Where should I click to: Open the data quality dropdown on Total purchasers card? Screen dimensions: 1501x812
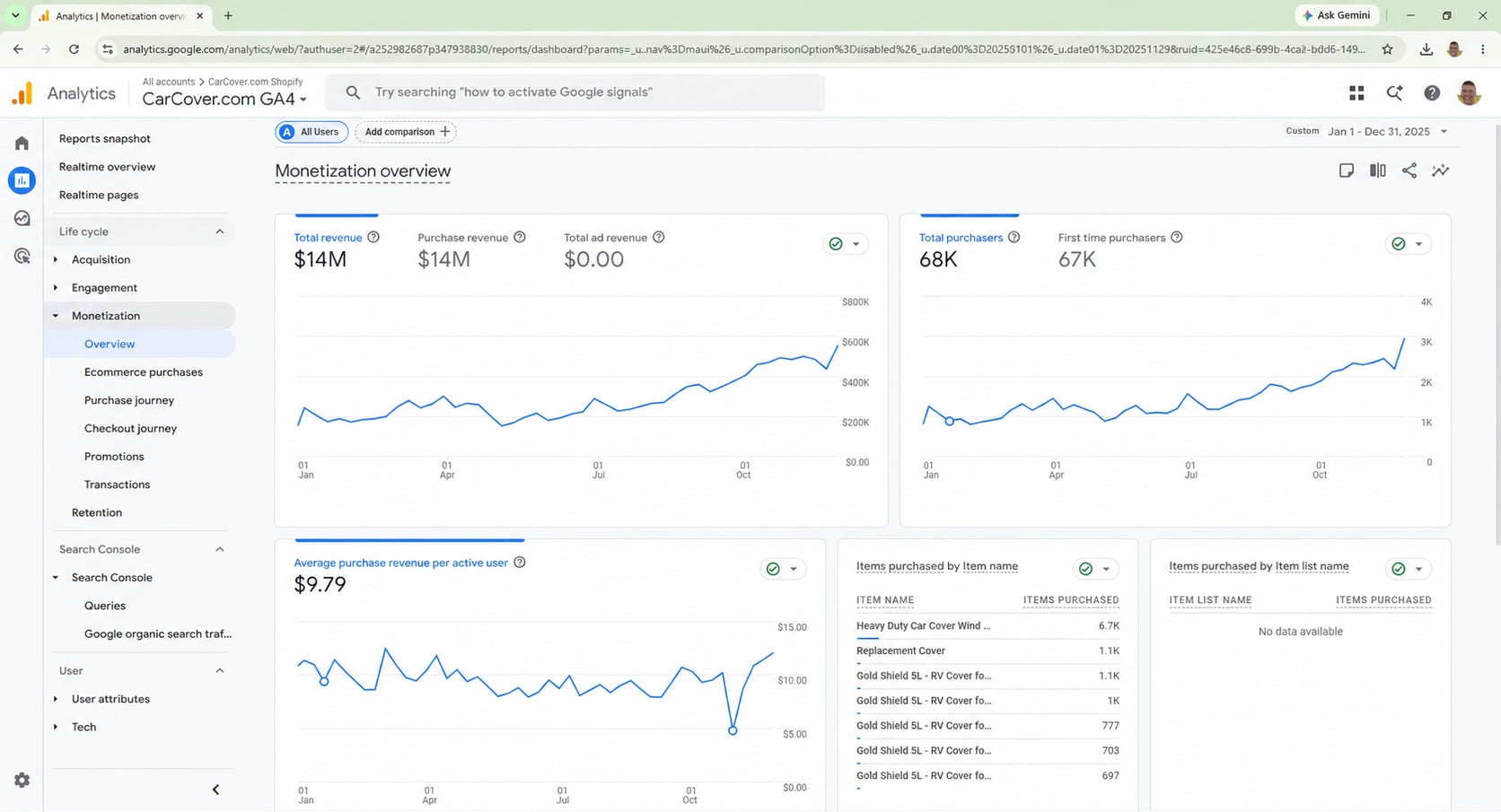(x=1408, y=244)
